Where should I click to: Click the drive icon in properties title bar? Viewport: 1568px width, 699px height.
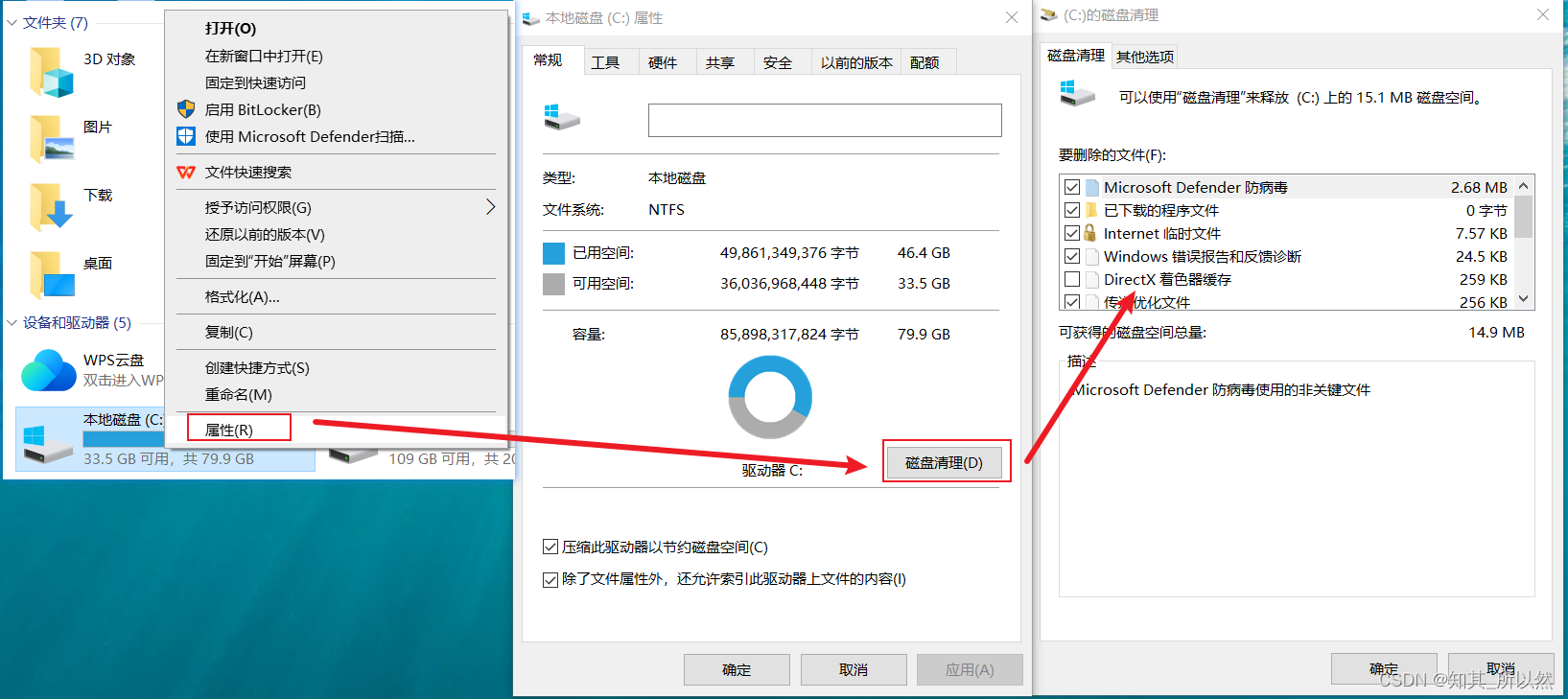click(530, 18)
